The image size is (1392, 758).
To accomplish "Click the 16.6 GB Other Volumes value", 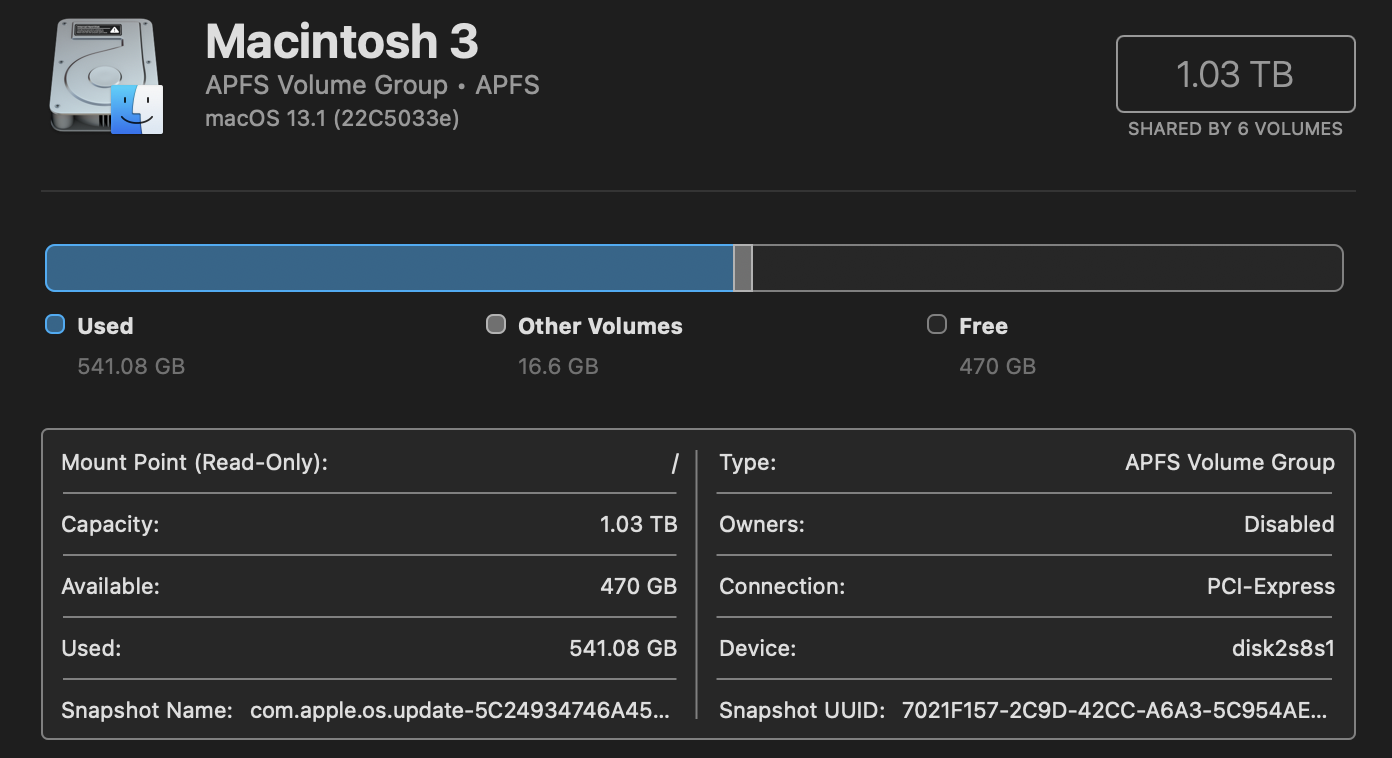I will [558, 366].
